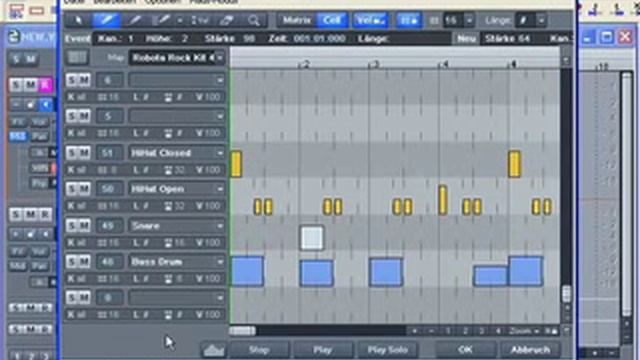Screen dimensions: 640x360
Task: Click the eraser icon left of Stop
Action: click(x=214, y=350)
